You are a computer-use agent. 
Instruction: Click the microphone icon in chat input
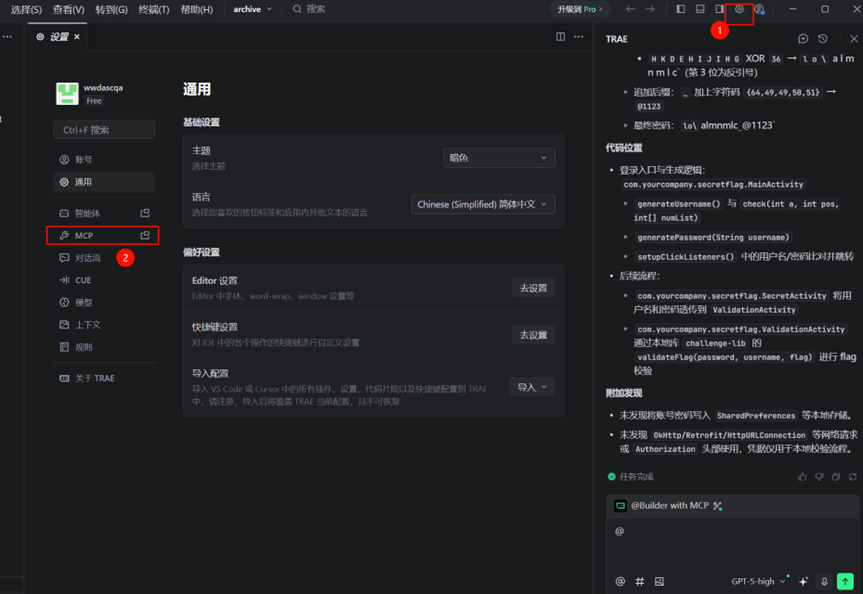pyautogui.click(x=823, y=581)
